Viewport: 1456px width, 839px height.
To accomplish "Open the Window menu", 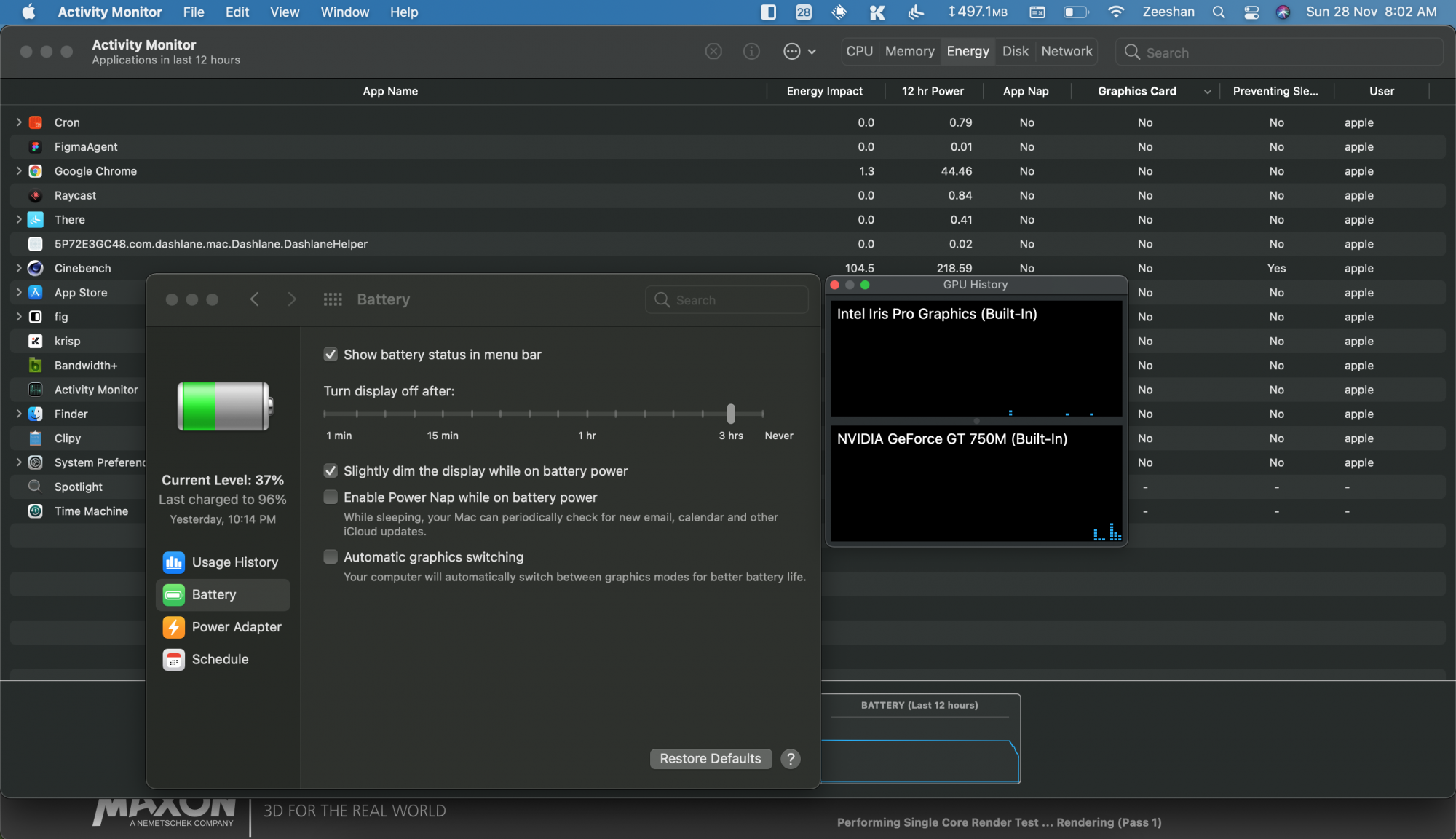I will 344,12.
